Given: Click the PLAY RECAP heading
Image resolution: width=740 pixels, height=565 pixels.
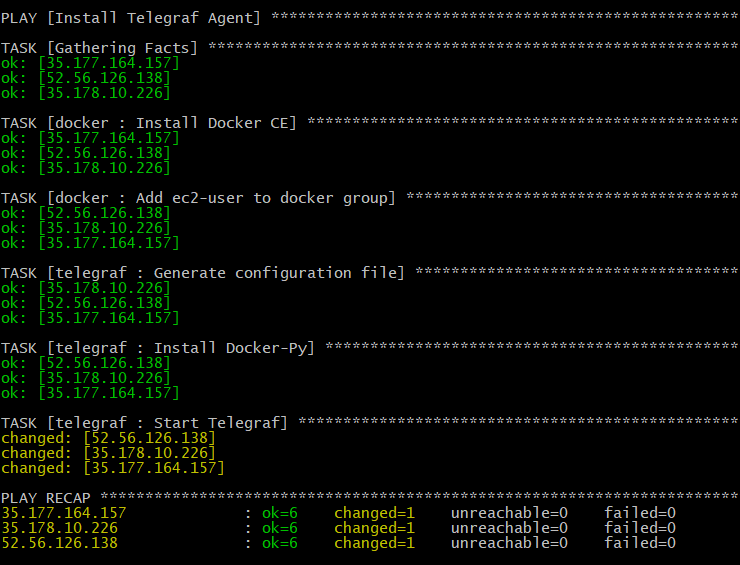Looking at the screenshot, I should (45, 498).
